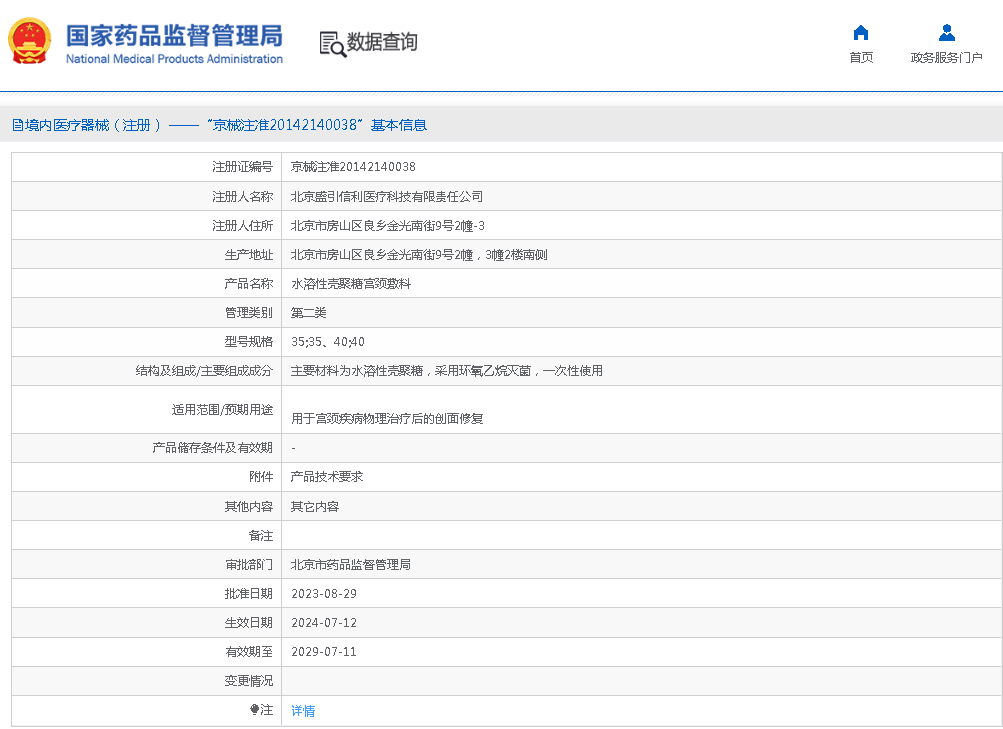This screenshot has height=729, width=1003.
Task: Click registrant name 北京盛引信利医疗科技有限责任公司
Action: [x=386, y=197]
